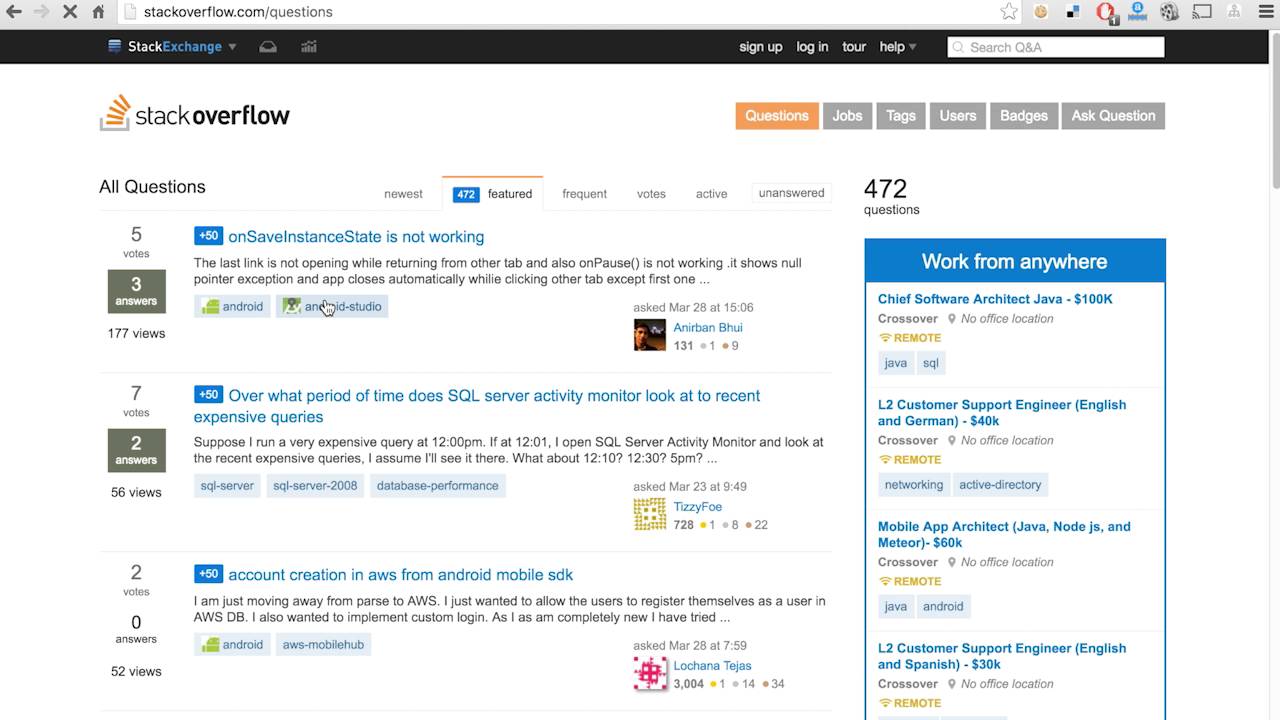Bookmark this page with the star icon
Screen dimensions: 1280x720
click(x=1009, y=12)
